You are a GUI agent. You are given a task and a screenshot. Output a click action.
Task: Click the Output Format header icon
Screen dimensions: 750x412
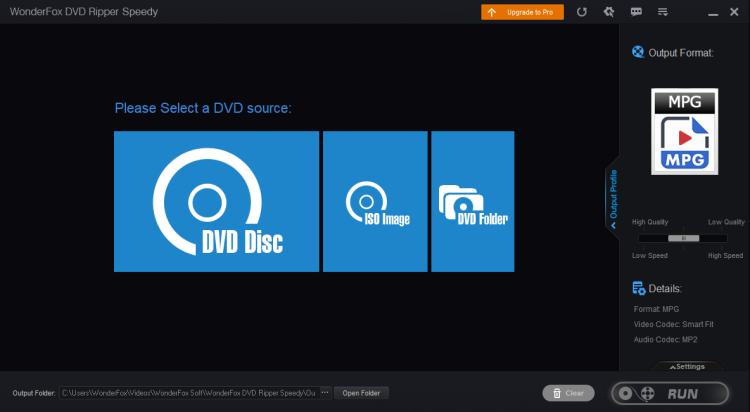(638, 52)
